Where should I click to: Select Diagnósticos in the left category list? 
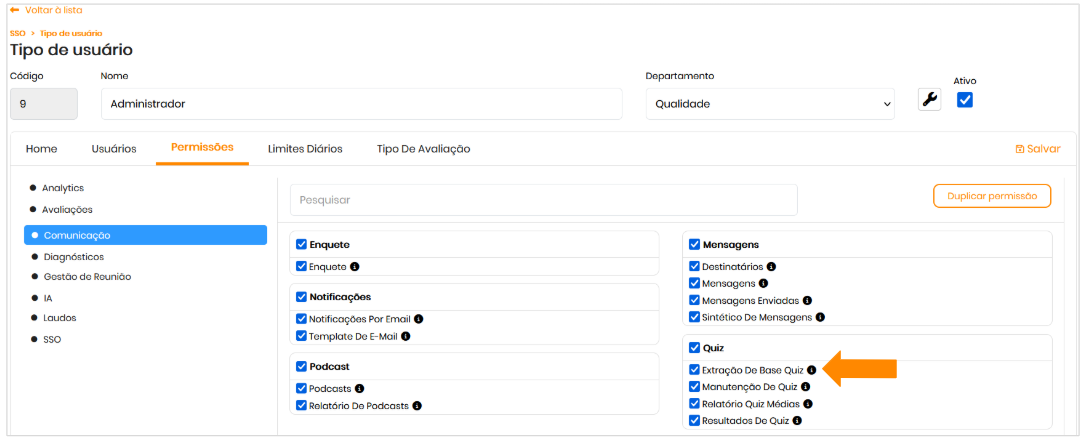(72, 257)
